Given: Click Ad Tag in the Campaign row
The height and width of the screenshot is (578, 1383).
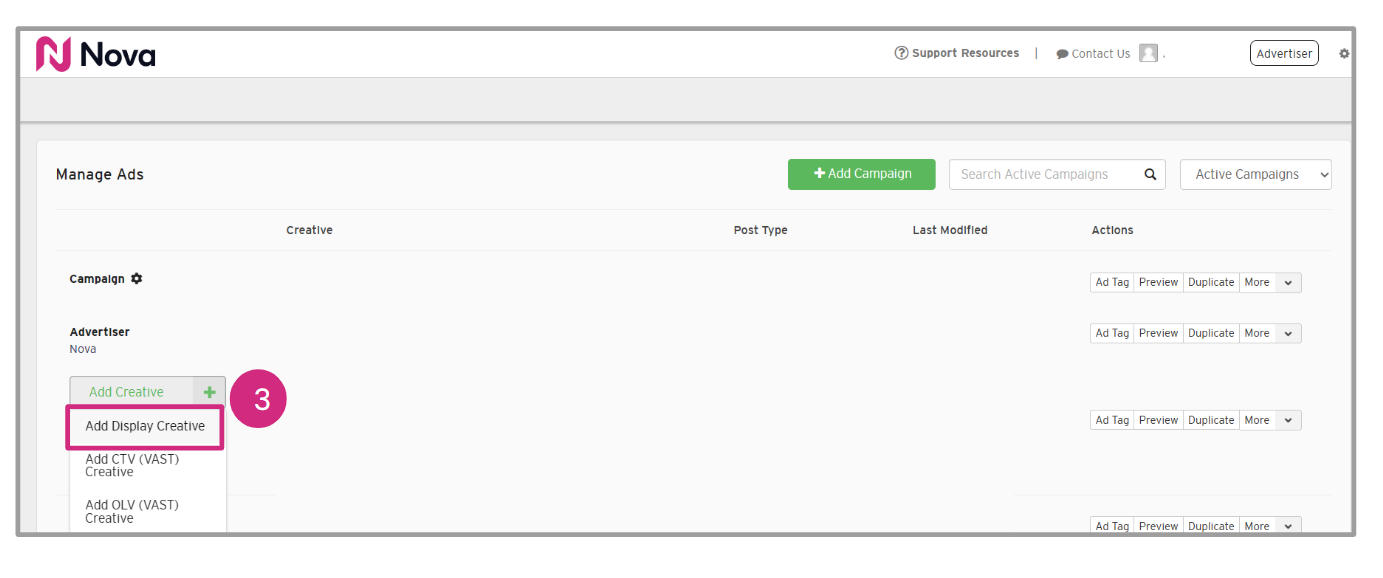Looking at the screenshot, I should pos(1112,283).
